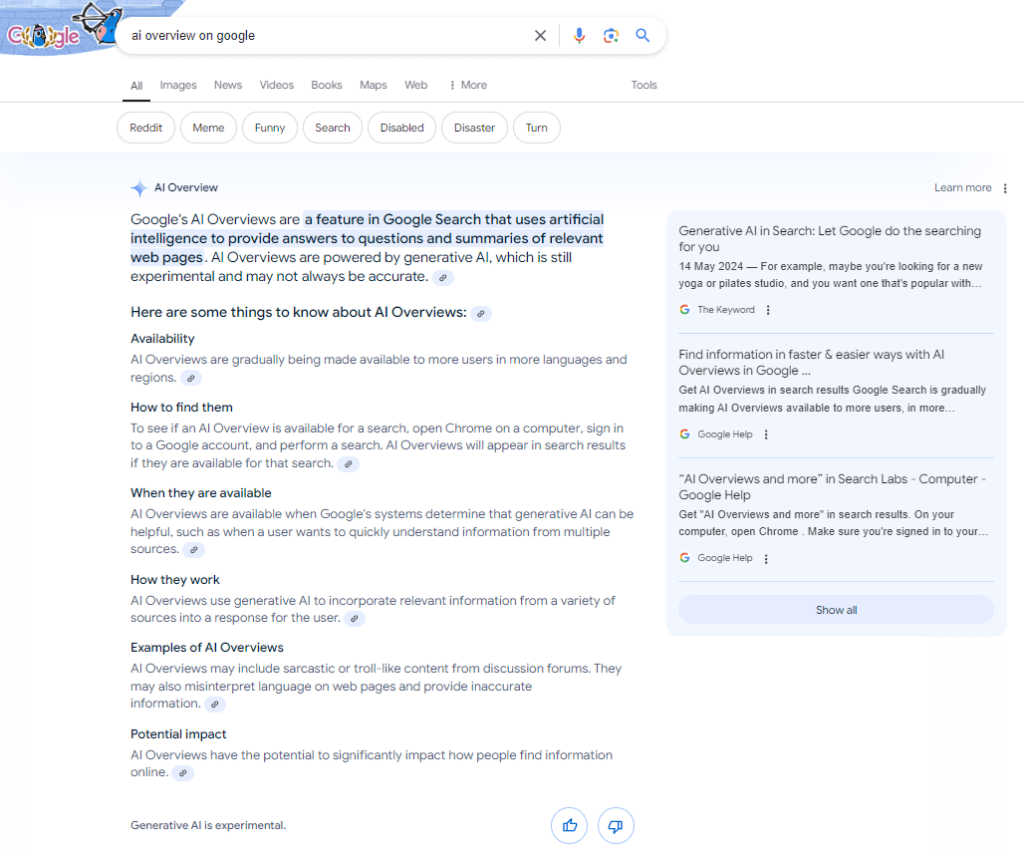1024x856 pixels.
Task: Select the Meme filter chip
Action: [208, 128]
